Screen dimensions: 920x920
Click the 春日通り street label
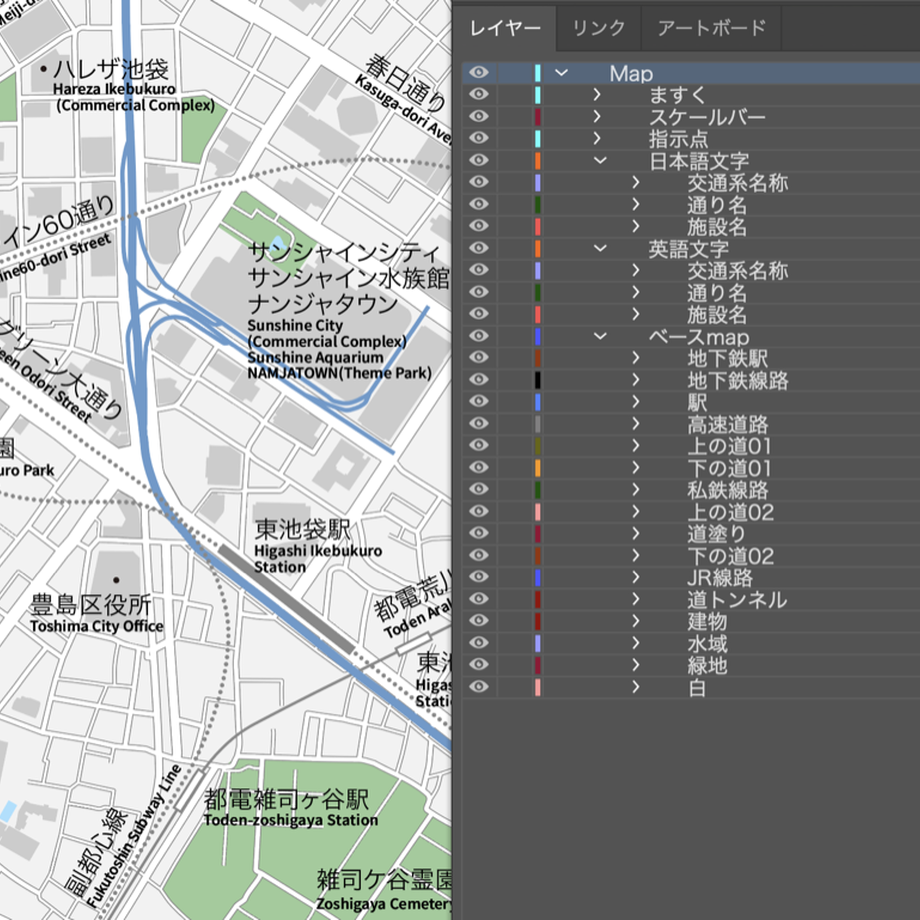point(405,83)
